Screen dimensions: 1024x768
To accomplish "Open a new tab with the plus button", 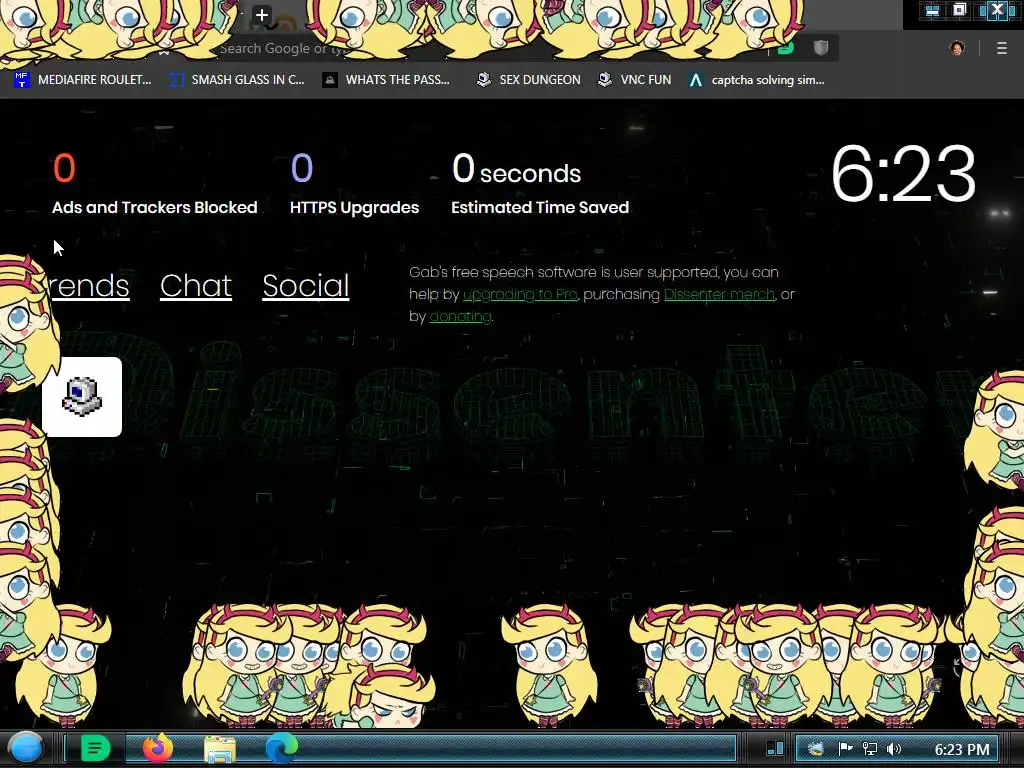I will (x=262, y=15).
